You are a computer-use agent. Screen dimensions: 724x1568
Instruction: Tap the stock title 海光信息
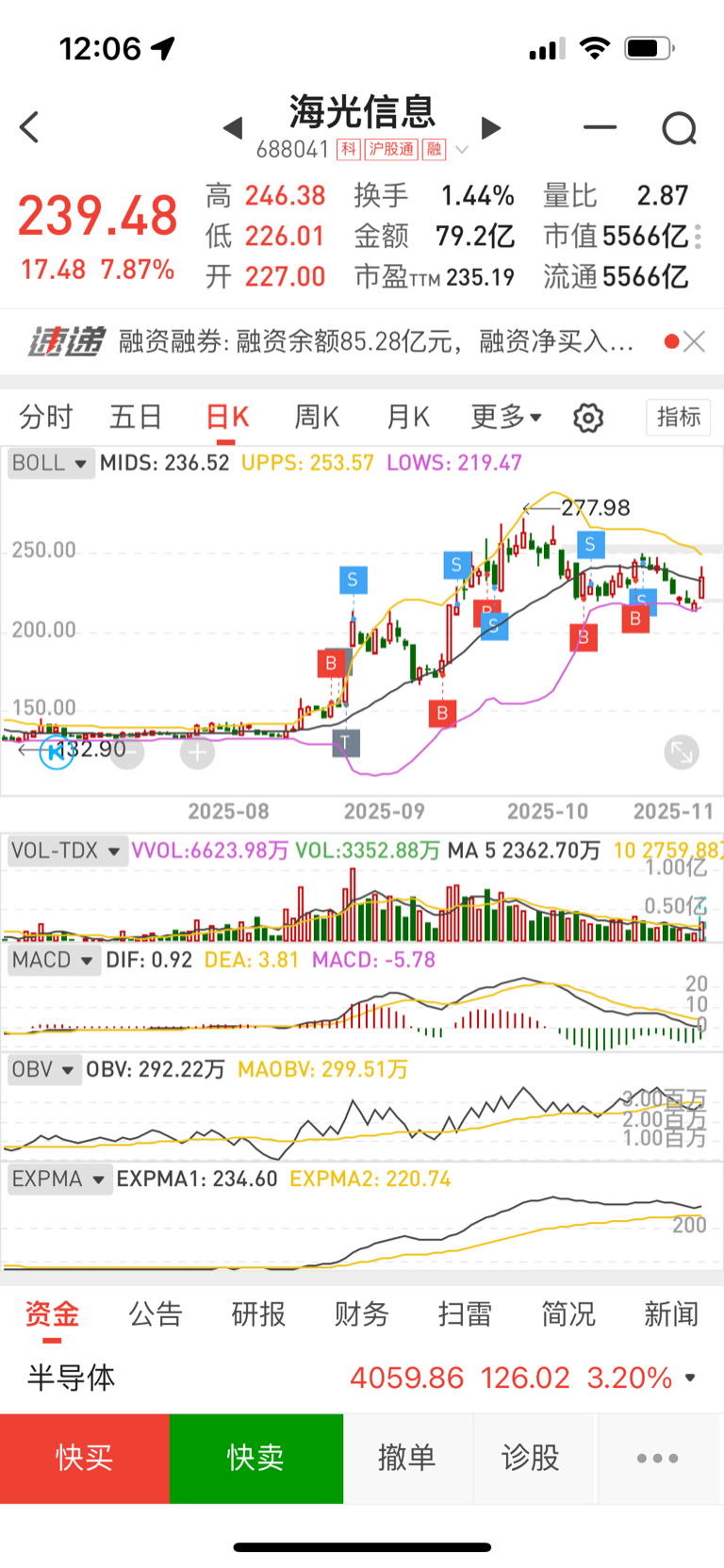point(362,112)
